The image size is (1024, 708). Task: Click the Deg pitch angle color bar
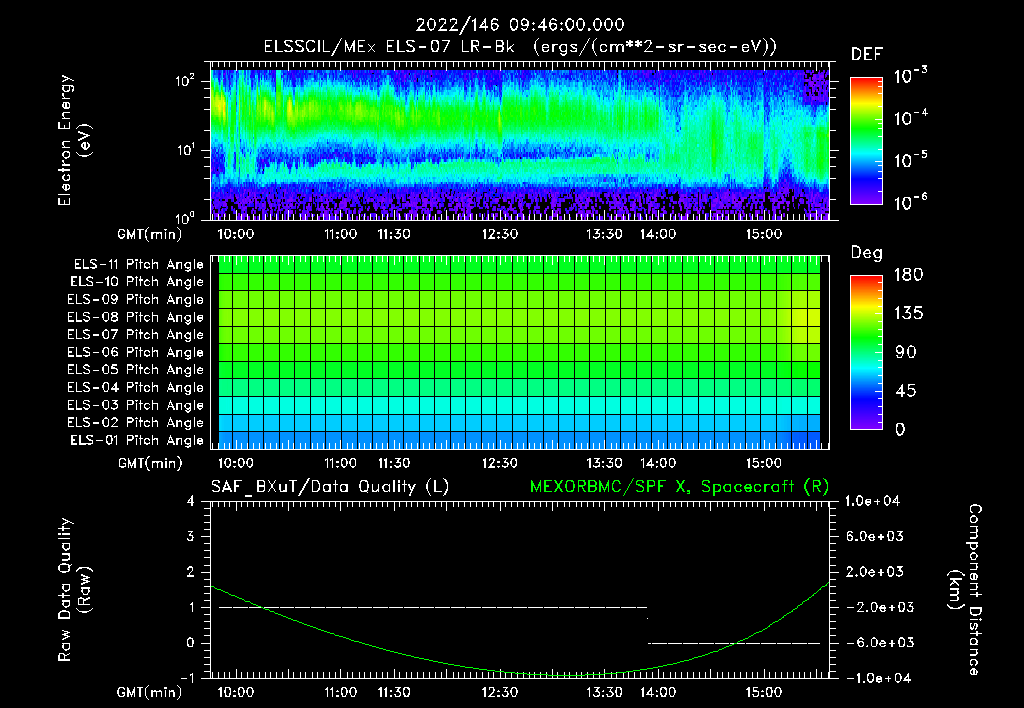click(x=864, y=353)
